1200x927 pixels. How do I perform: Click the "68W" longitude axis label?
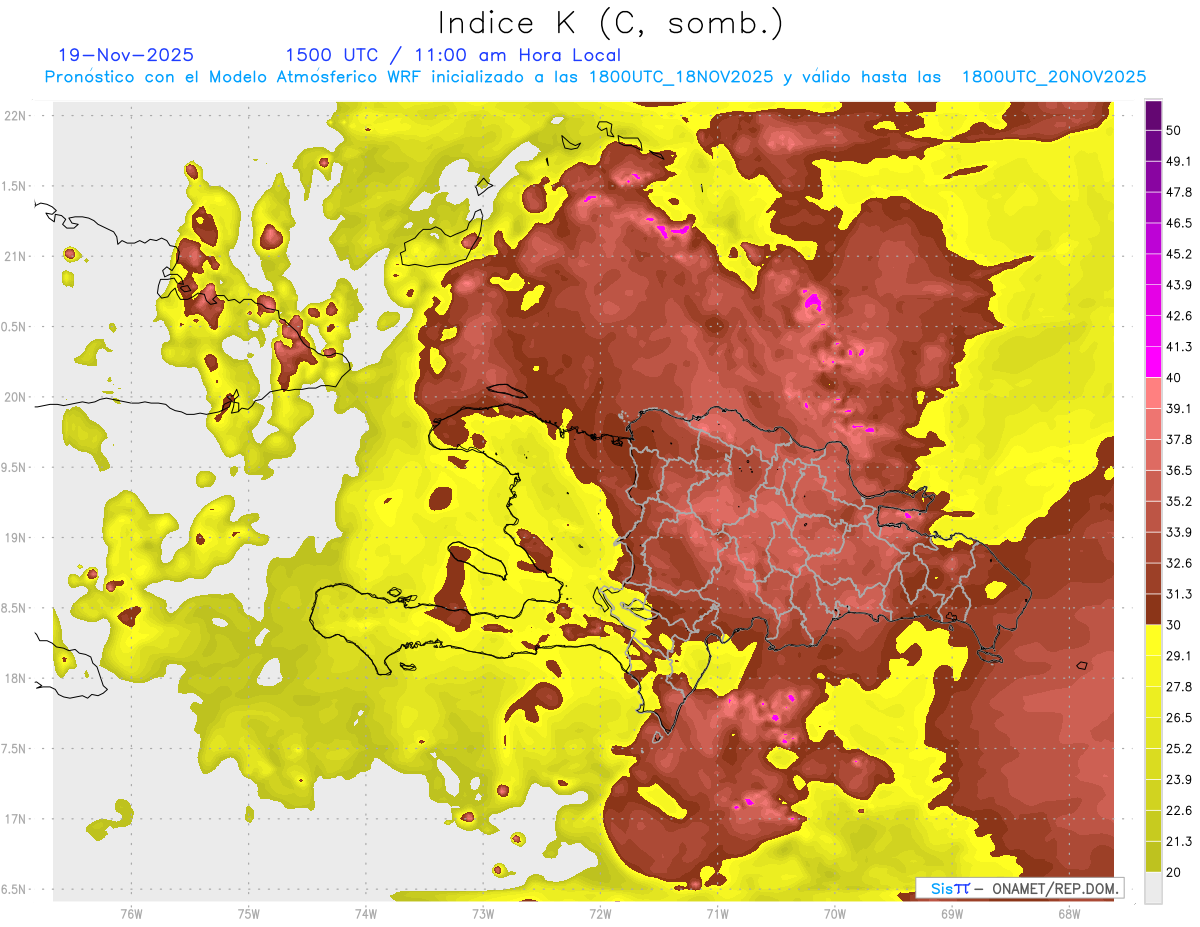coord(1068,914)
